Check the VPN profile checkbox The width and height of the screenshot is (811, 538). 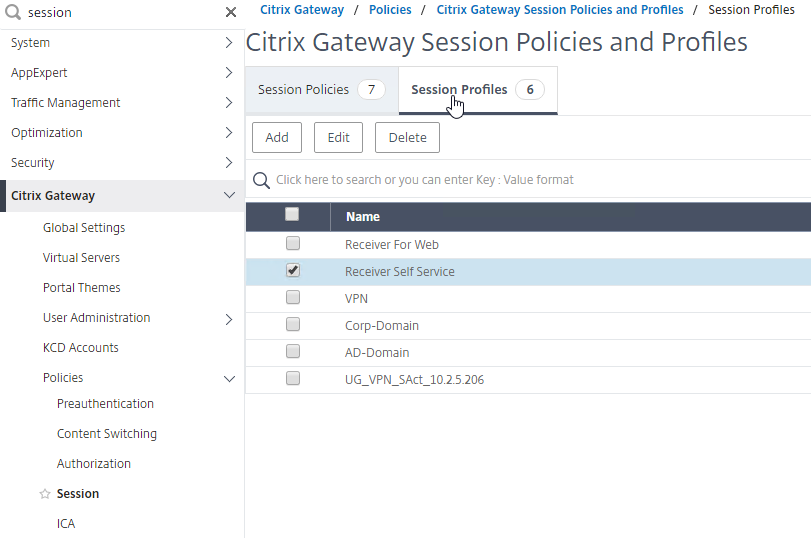[293, 297]
